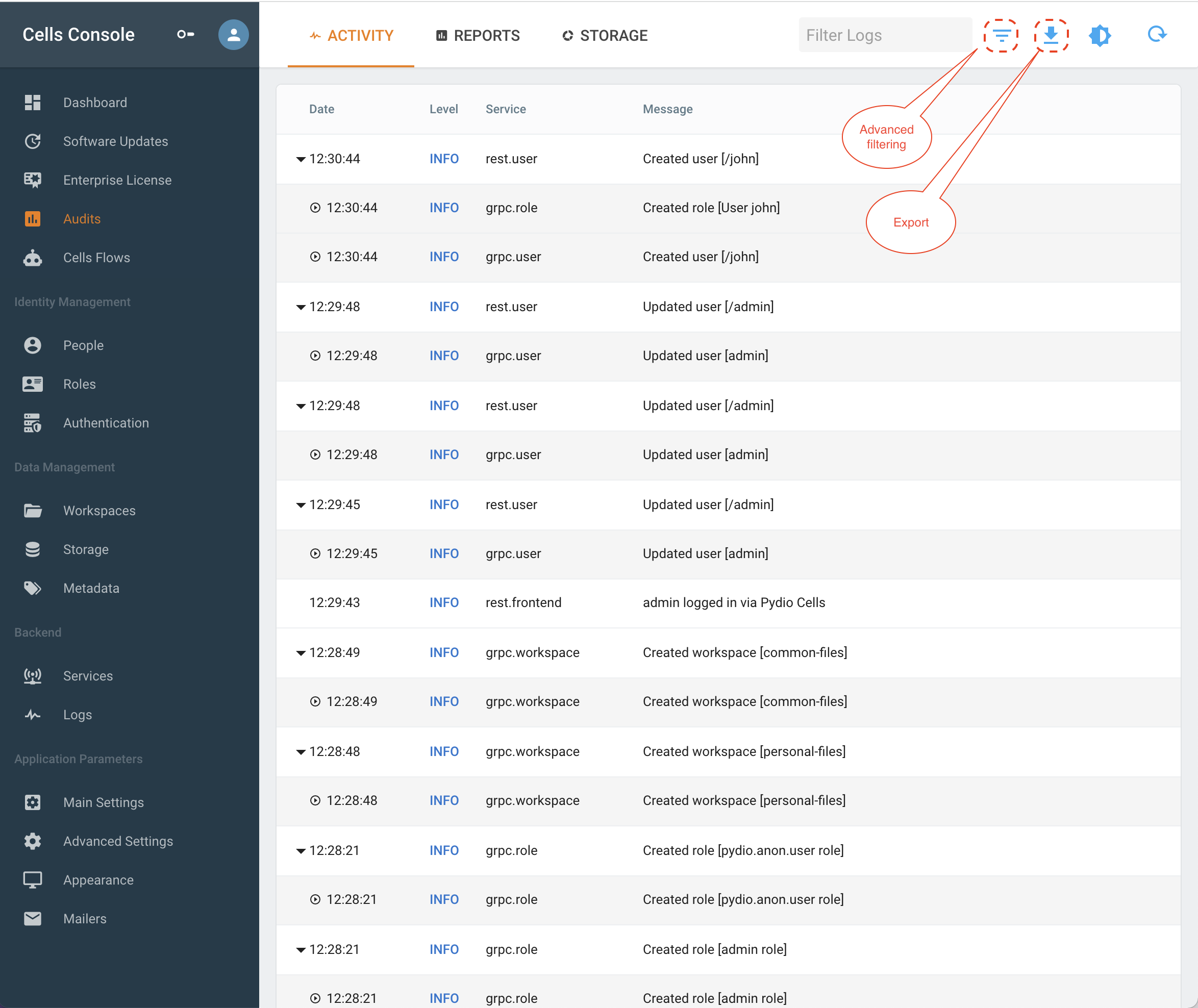This screenshot has height=1008, width=1198.
Task: Click clock icon on 12:29:45 grpc.user row
Action: point(315,553)
